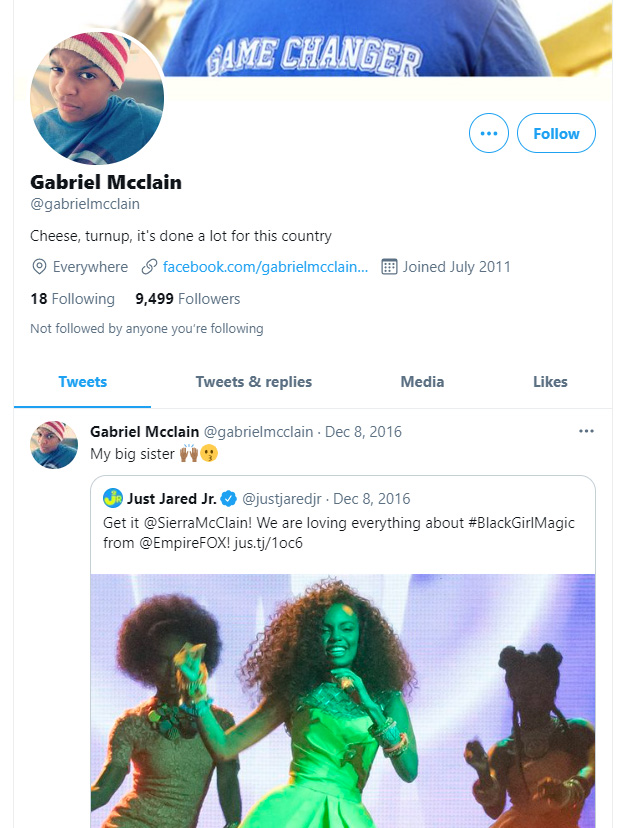618x828 pixels.
Task: Open Gabriel Mcclain's large profile picture
Action: point(98,99)
